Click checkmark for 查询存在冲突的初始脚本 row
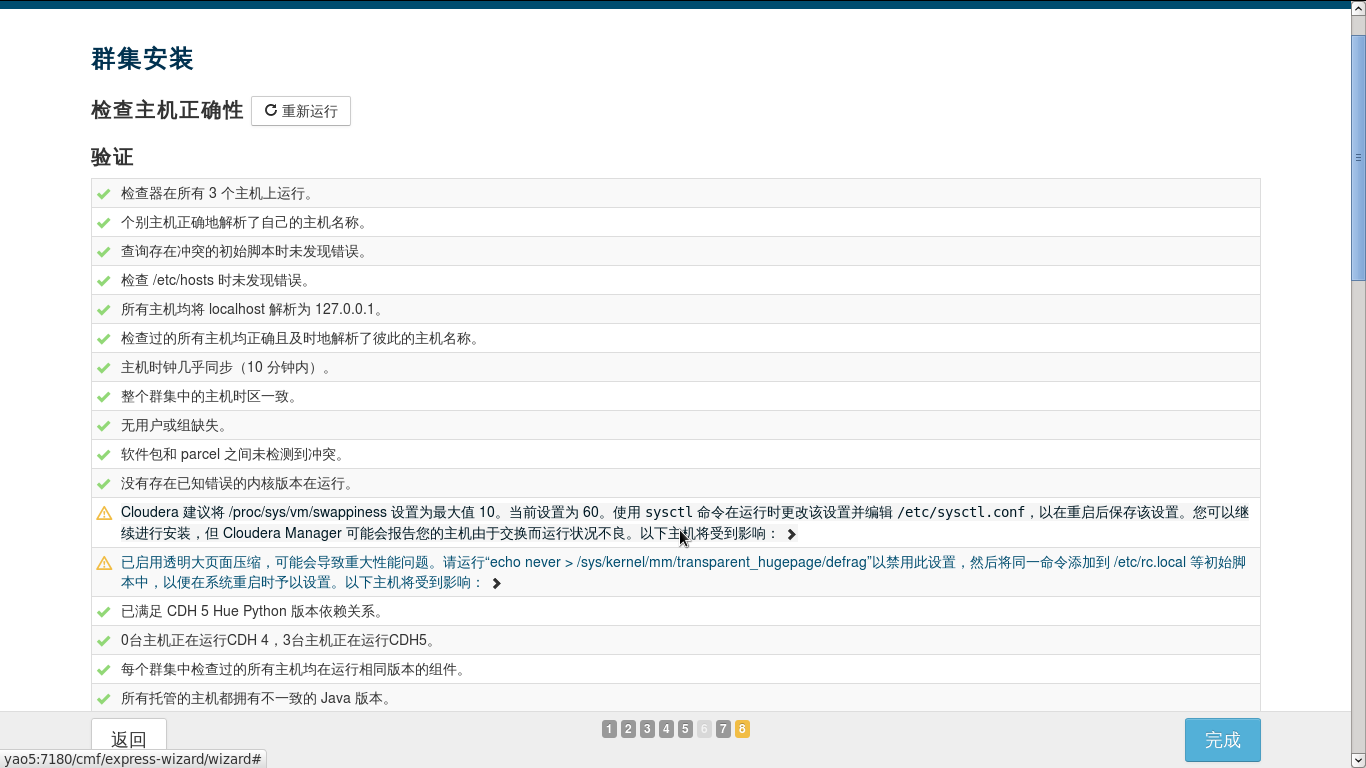Screen dimensions: 1366x768 [x=104, y=252]
